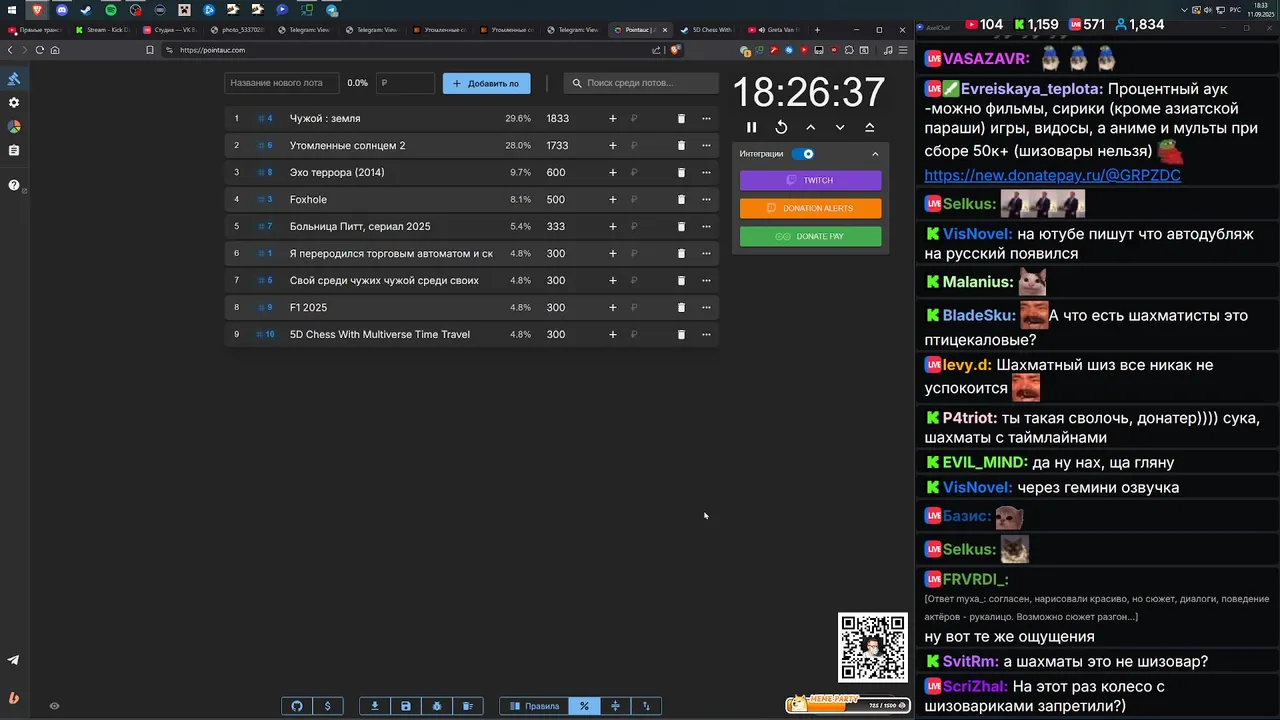Open more options for 5D Chess lot

coord(706,334)
